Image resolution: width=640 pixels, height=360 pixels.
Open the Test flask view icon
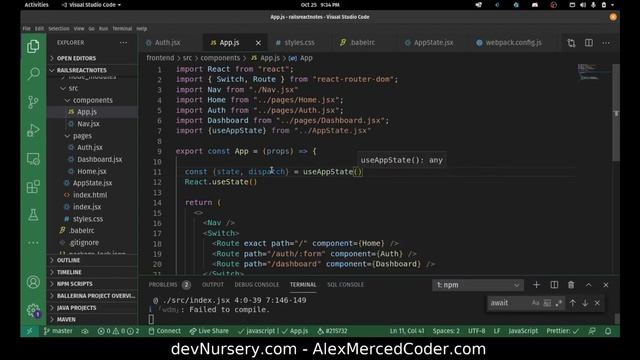pyautogui.click(x=33, y=215)
